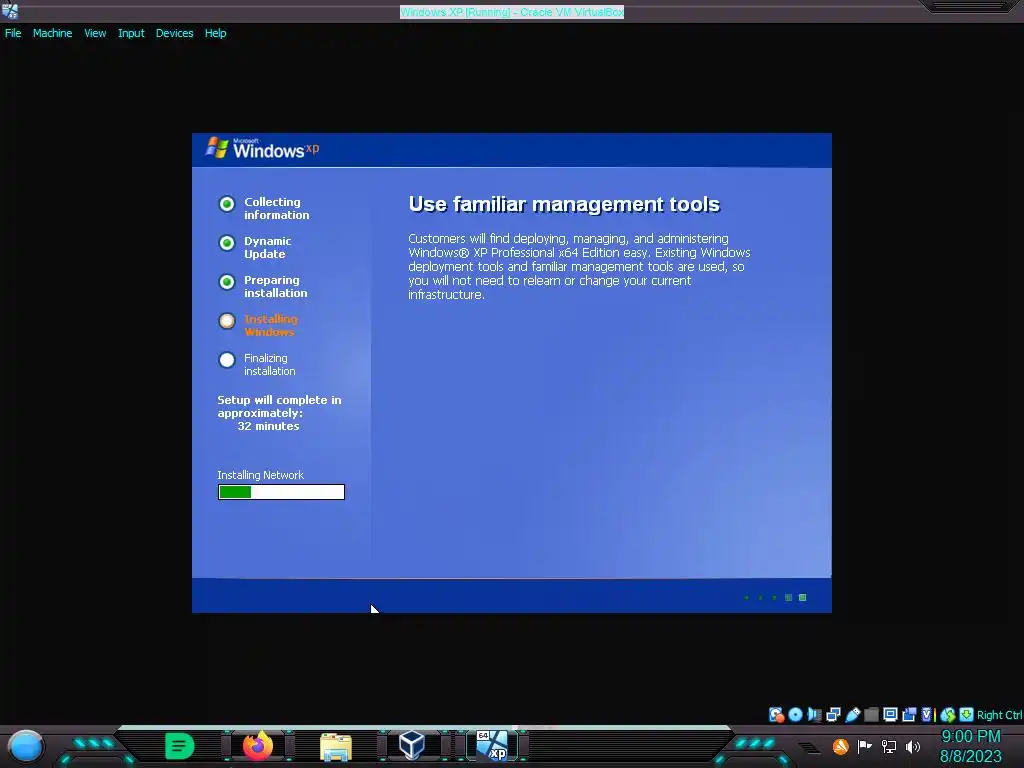Click the 'Preparing installation' step indicator
The image size is (1024, 768).
click(x=227, y=282)
